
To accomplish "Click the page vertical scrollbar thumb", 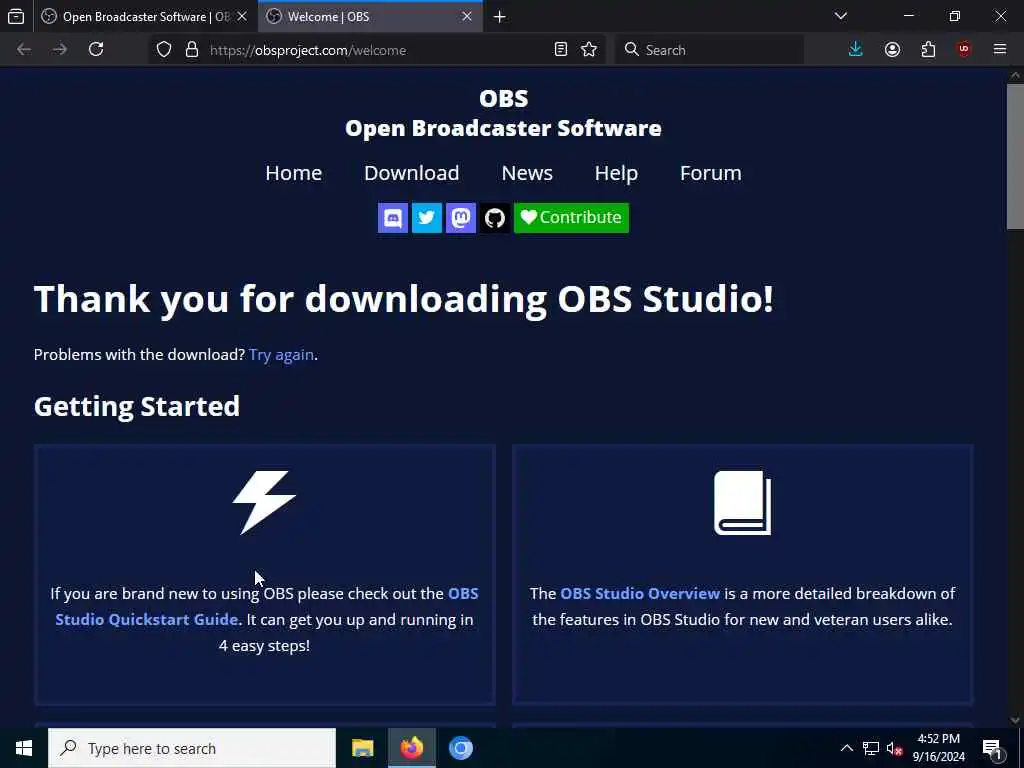I will coord(1015,156).
